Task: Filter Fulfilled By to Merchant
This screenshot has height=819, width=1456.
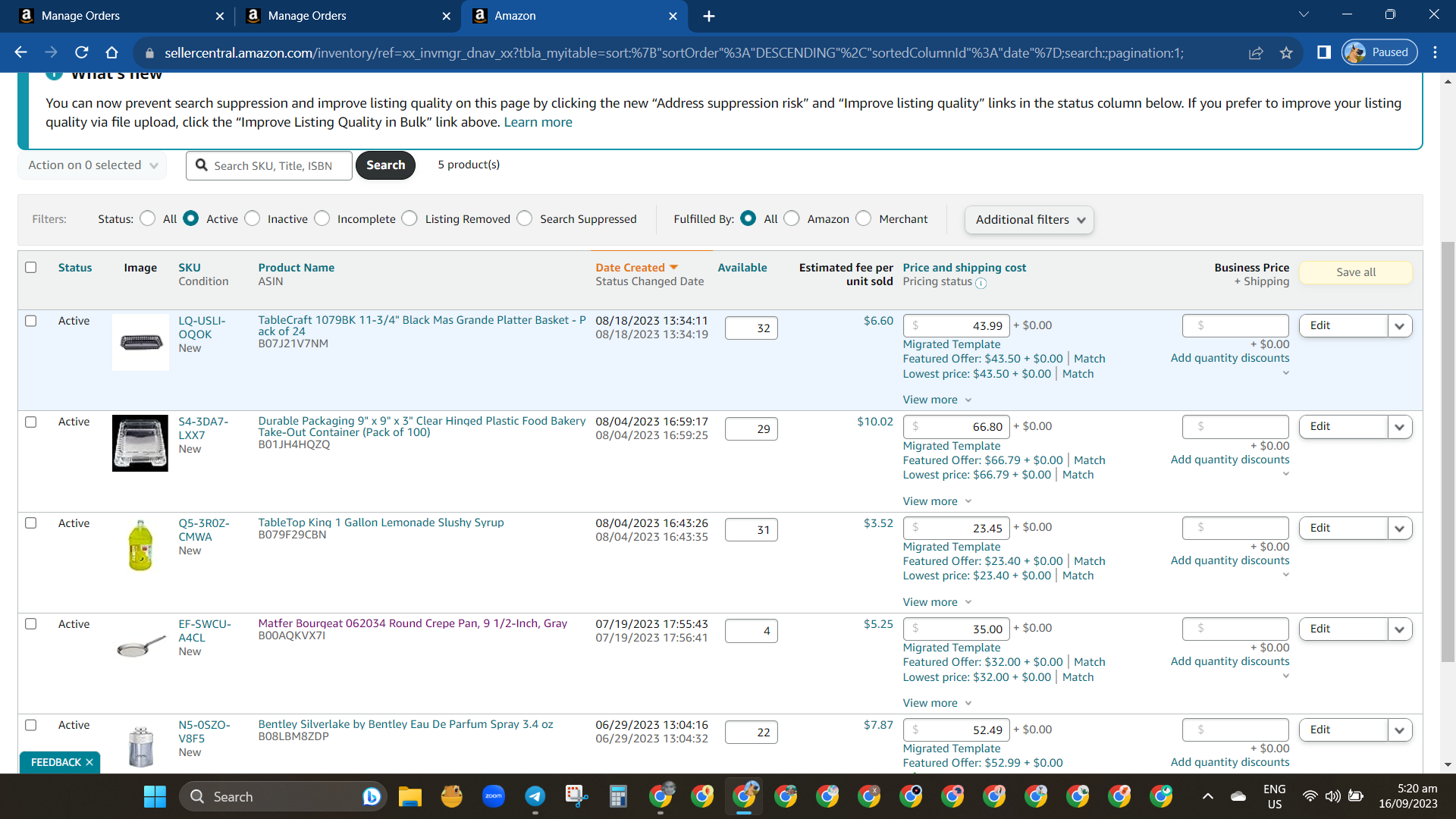Action: (864, 218)
